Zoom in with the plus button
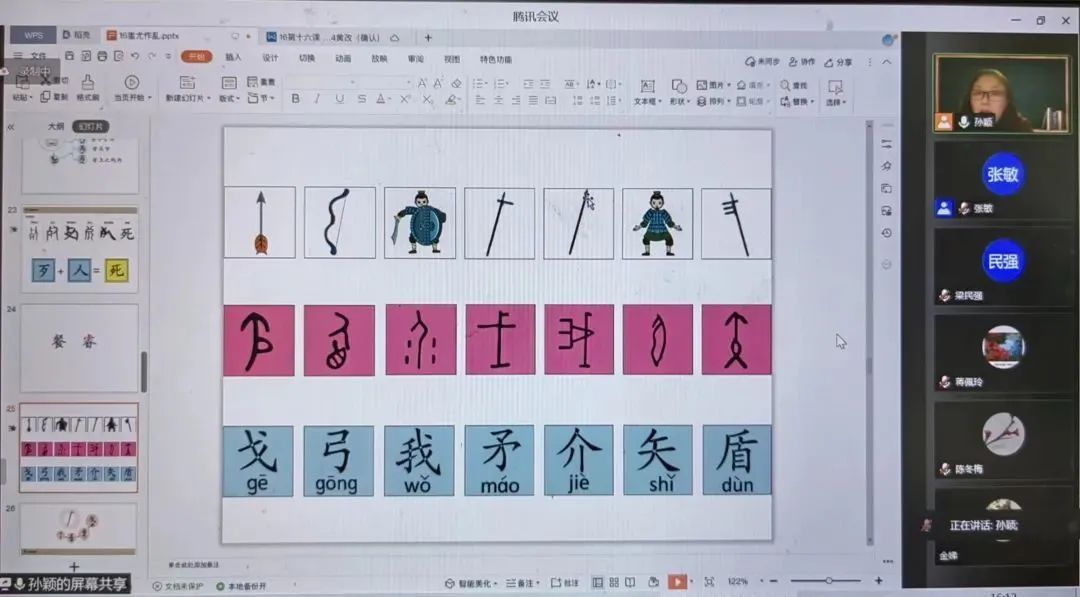Image resolution: width=1080 pixels, height=597 pixels. coord(878,580)
